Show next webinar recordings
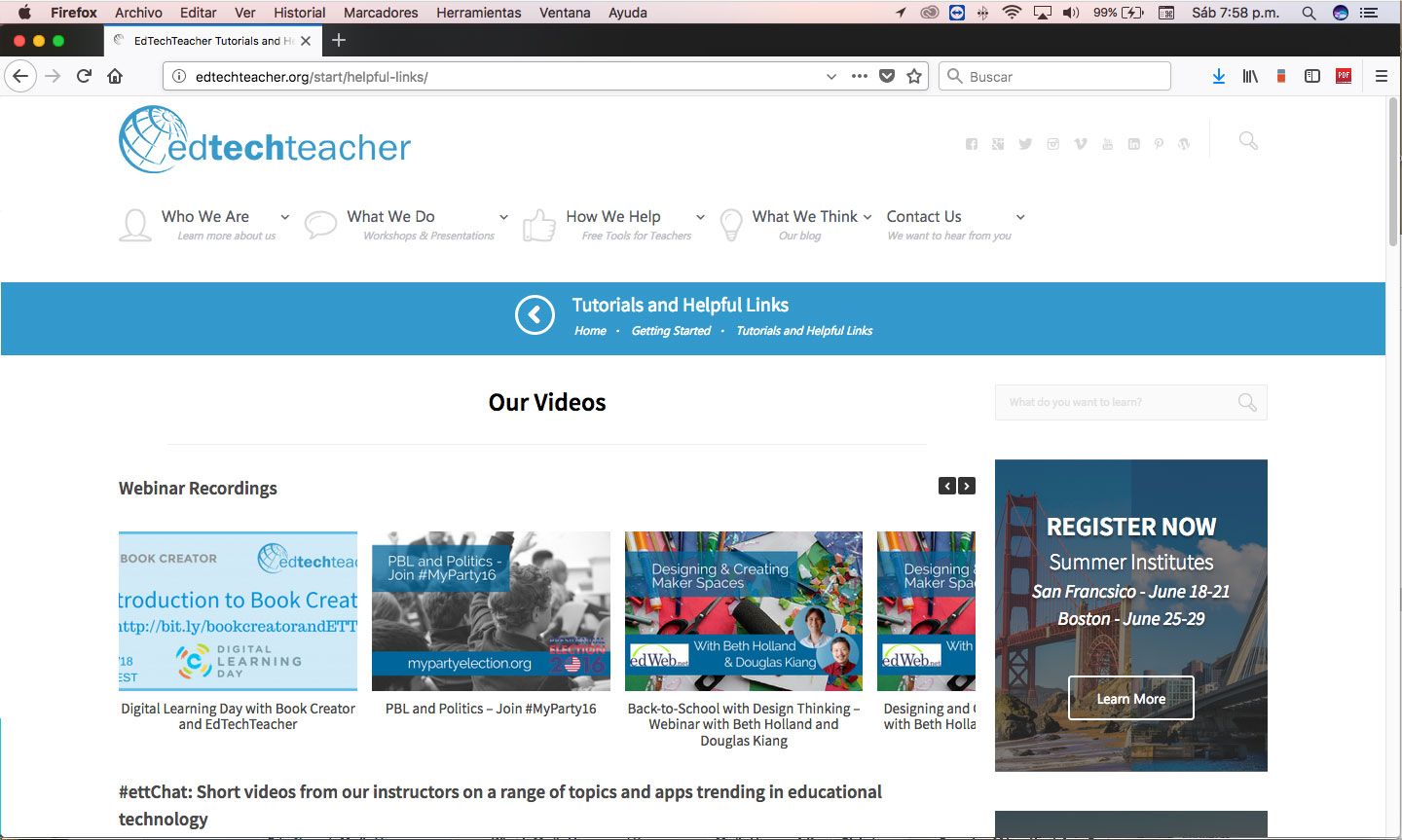This screenshot has height=840, width=1402. click(x=967, y=486)
